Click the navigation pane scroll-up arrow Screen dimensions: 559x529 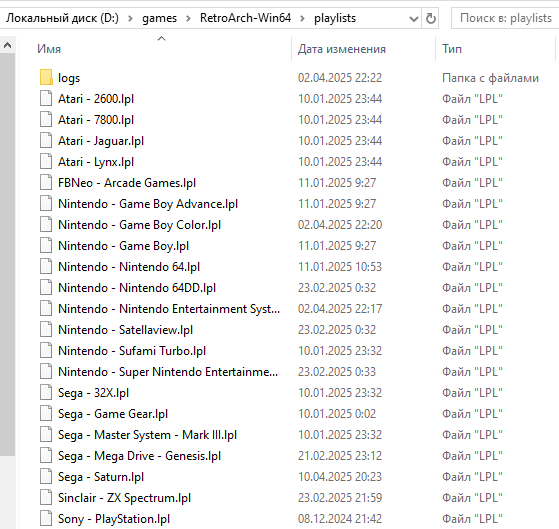[7, 45]
